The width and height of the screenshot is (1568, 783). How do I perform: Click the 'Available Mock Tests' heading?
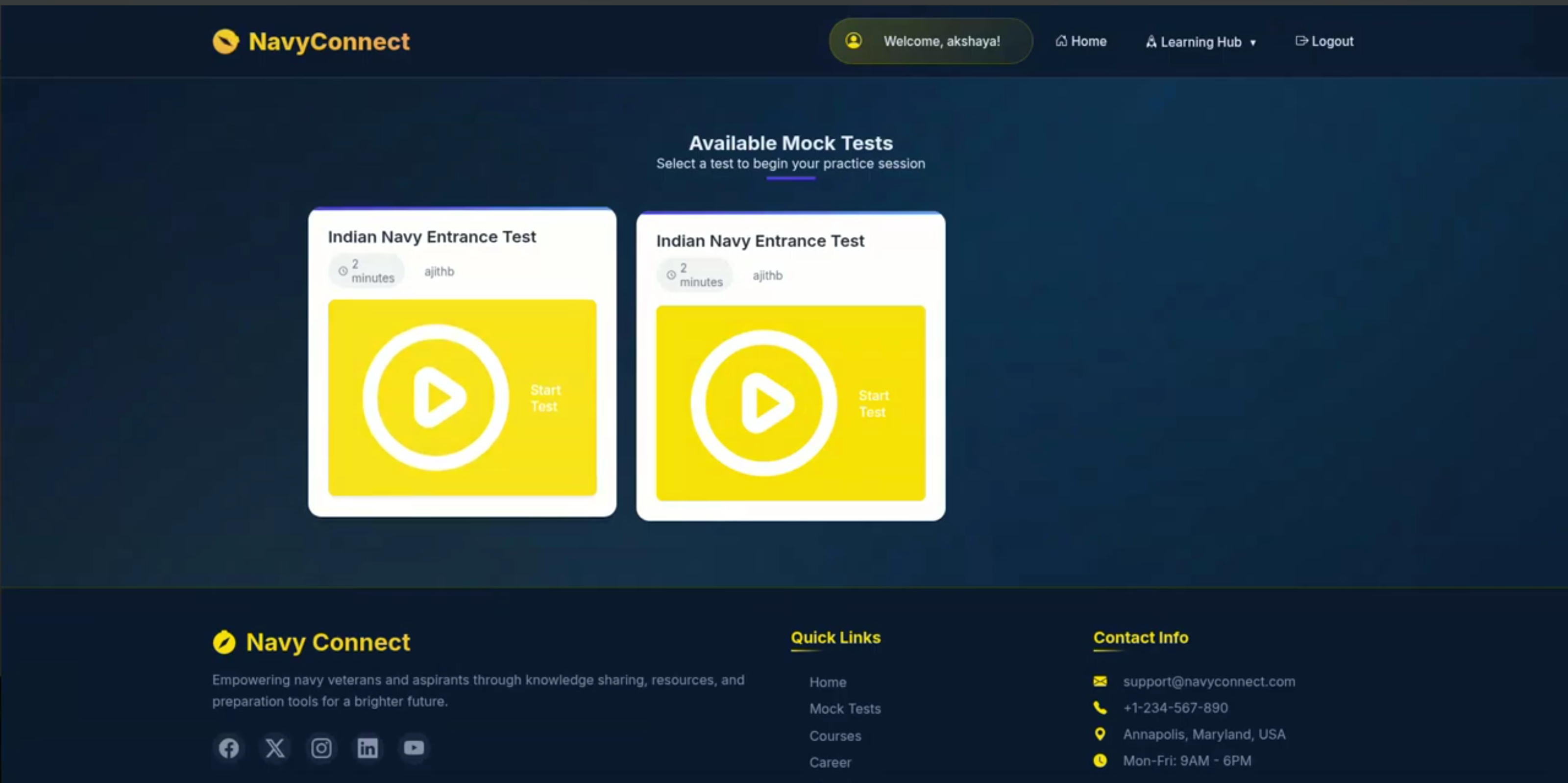[x=791, y=143]
